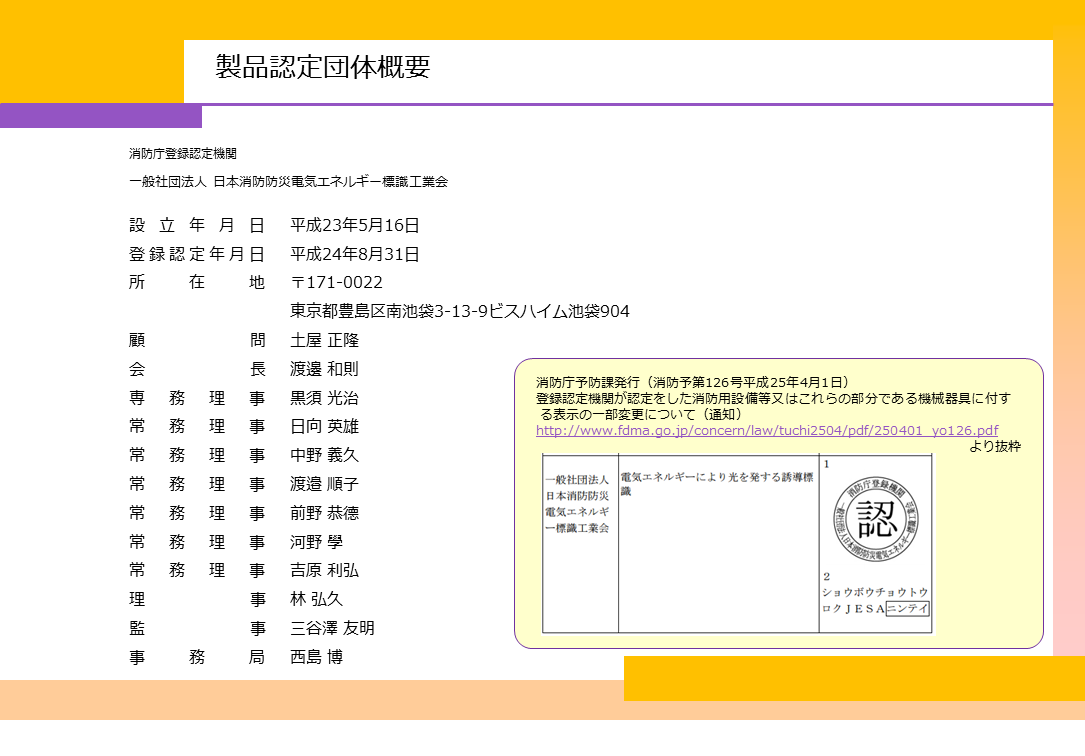Click the 登録認定年月日 label
This screenshot has height=756, width=1085.
click(197, 255)
